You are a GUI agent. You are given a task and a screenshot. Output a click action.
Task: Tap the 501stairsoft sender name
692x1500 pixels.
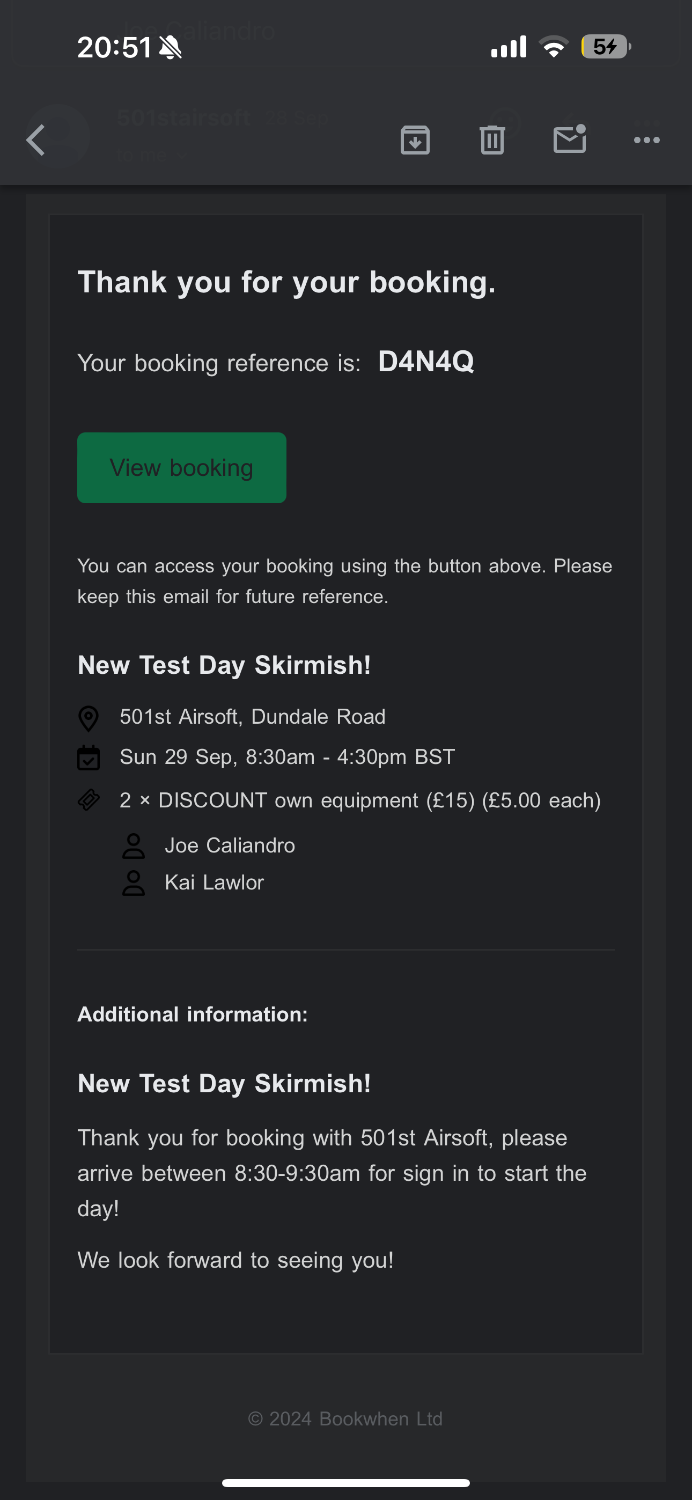tap(184, 118)
